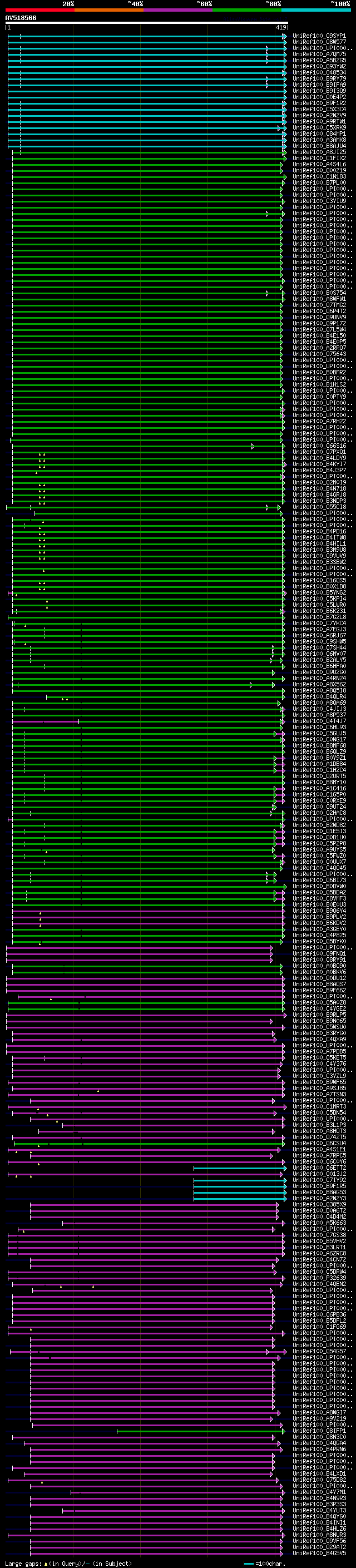Viewport: 356px width, 1568px height.
Task: Select the UniRef100_A7QM75 label
Action: tap(319, 54)
